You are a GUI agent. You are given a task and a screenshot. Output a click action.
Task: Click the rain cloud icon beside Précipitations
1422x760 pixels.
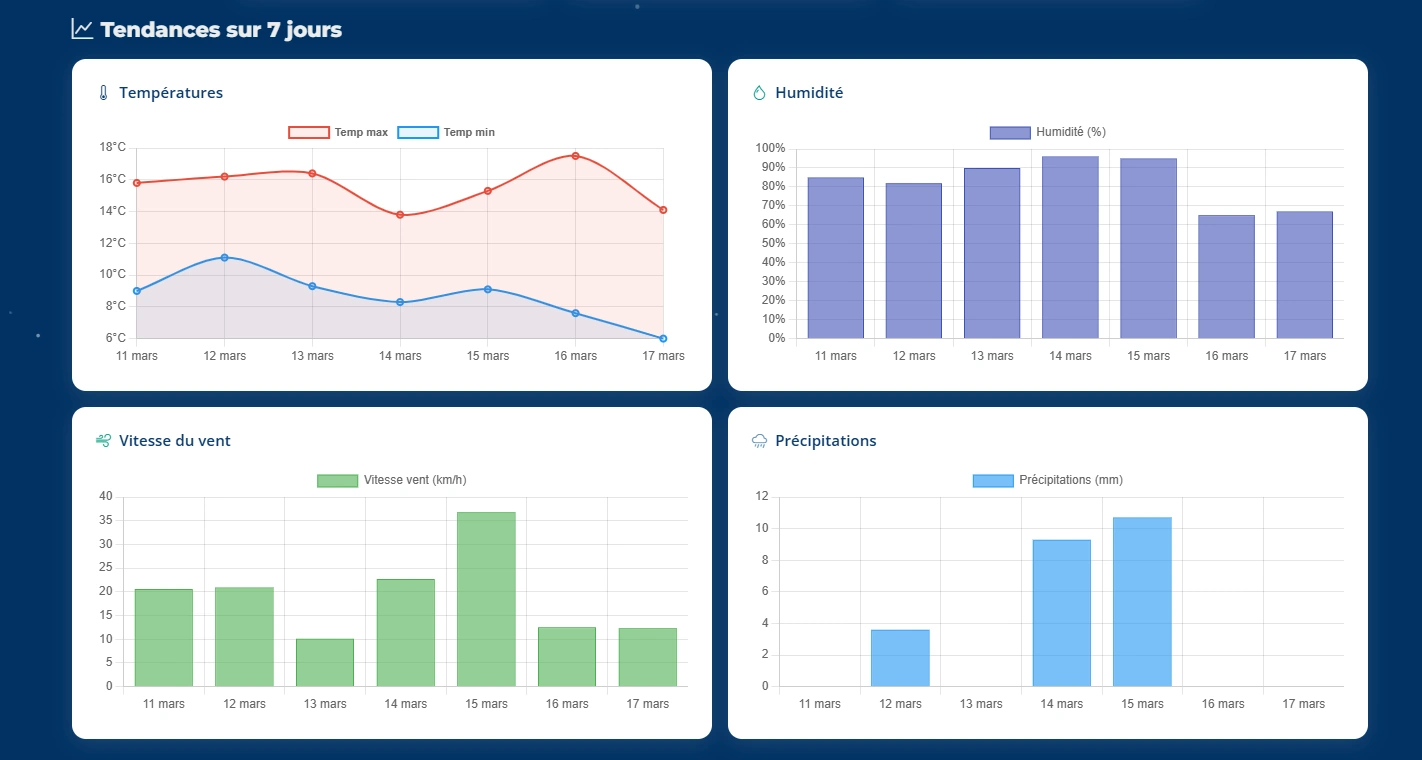coord(759,441)
